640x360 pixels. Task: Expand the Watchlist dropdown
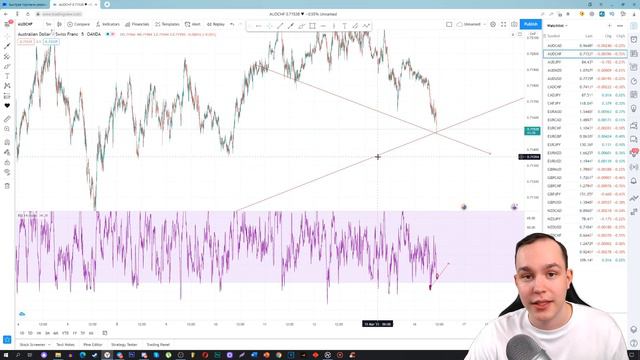(x=557, y=26)
